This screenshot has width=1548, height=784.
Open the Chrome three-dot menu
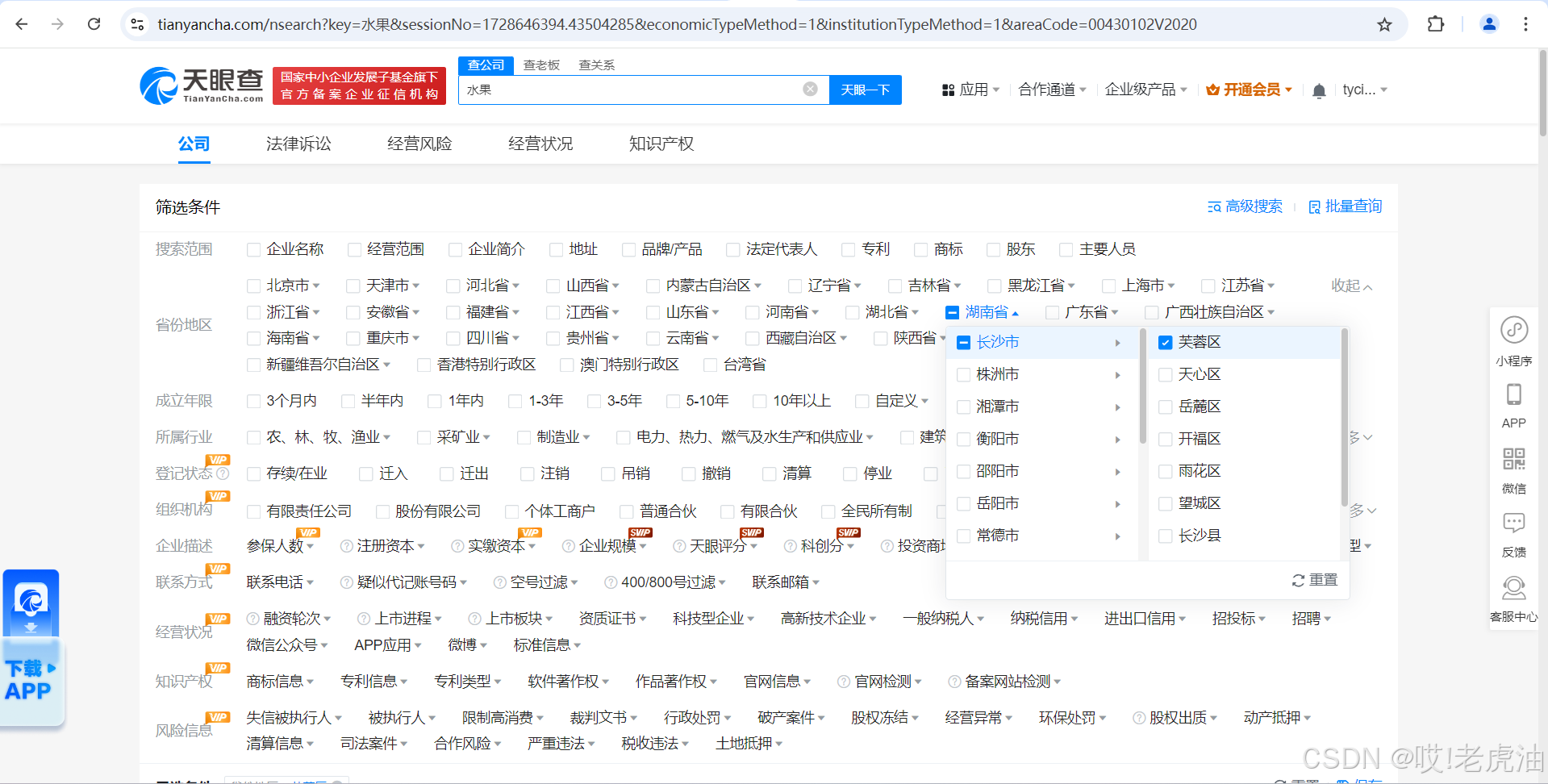coord(1525,24)
